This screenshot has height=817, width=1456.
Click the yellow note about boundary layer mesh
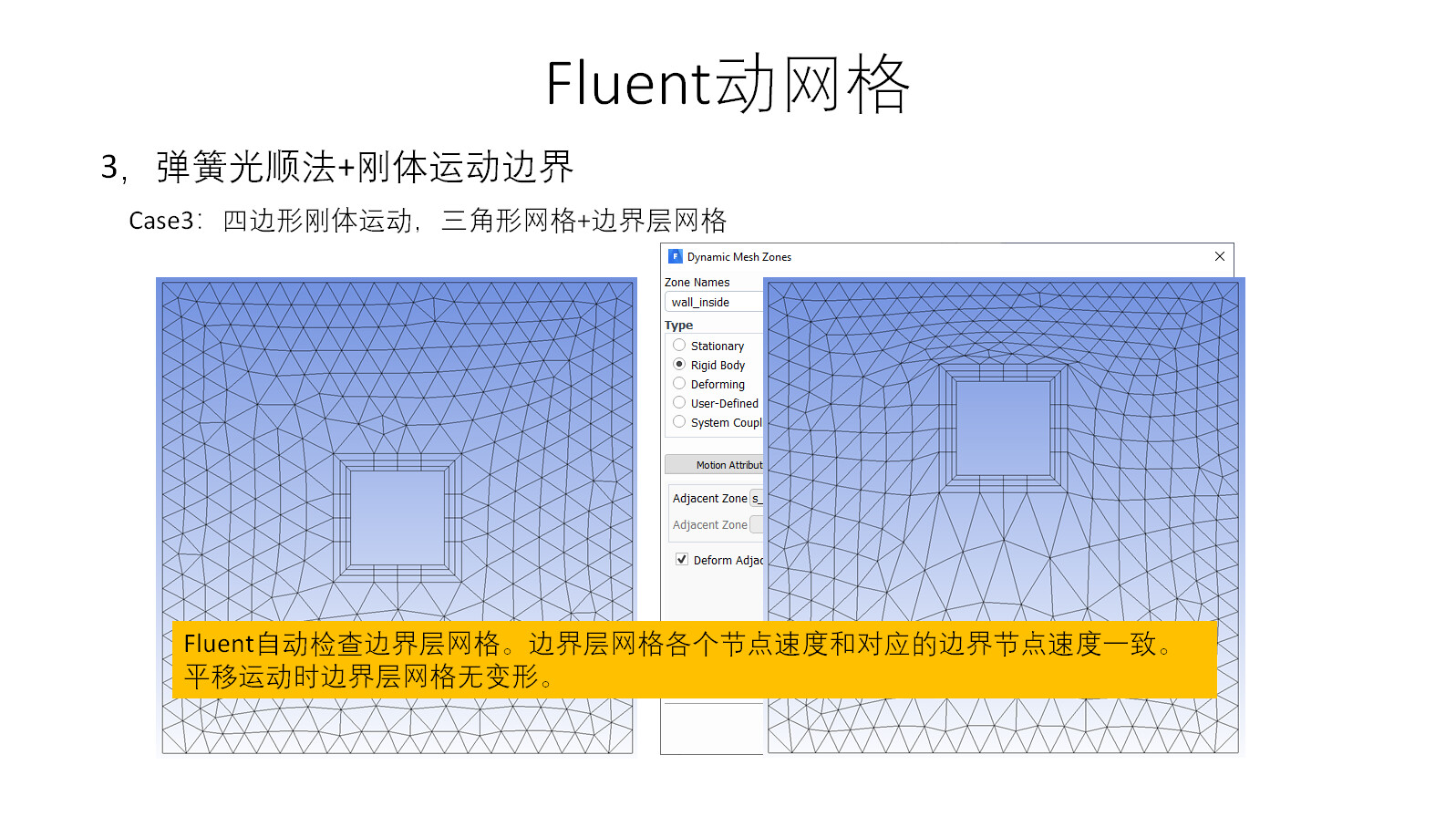[x=695, y=660]
